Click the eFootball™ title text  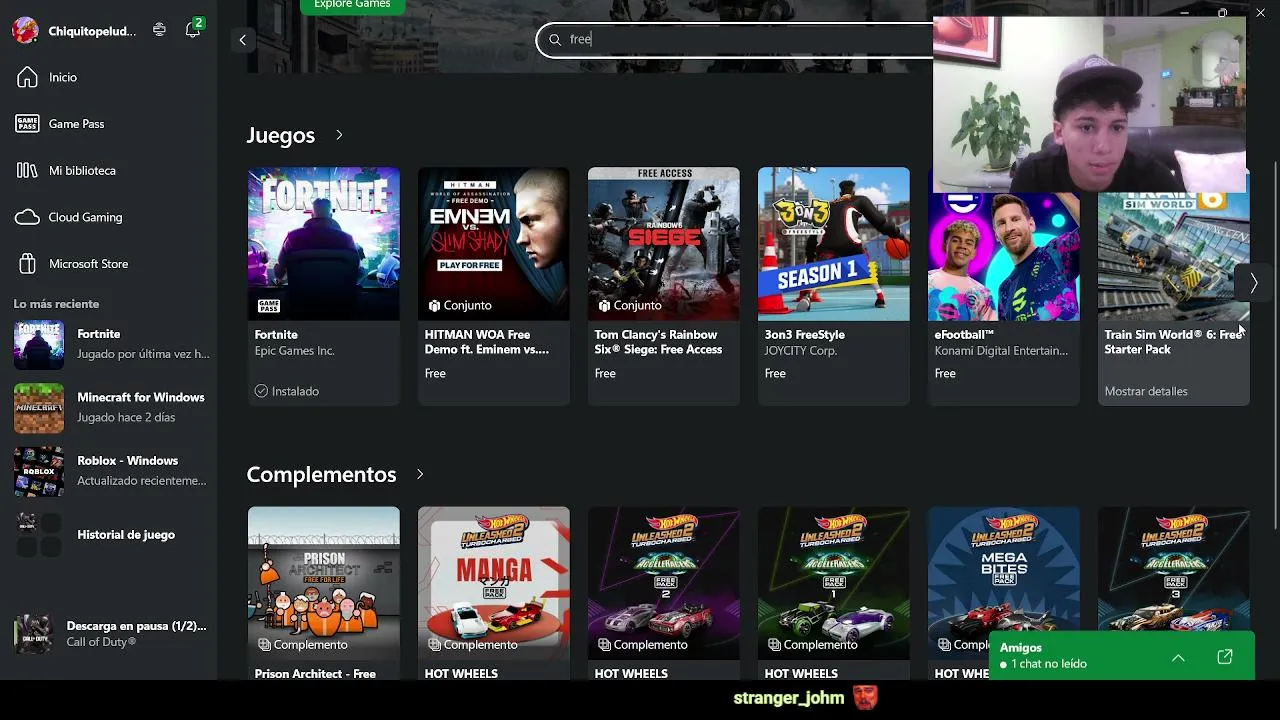tap(964, 335)
